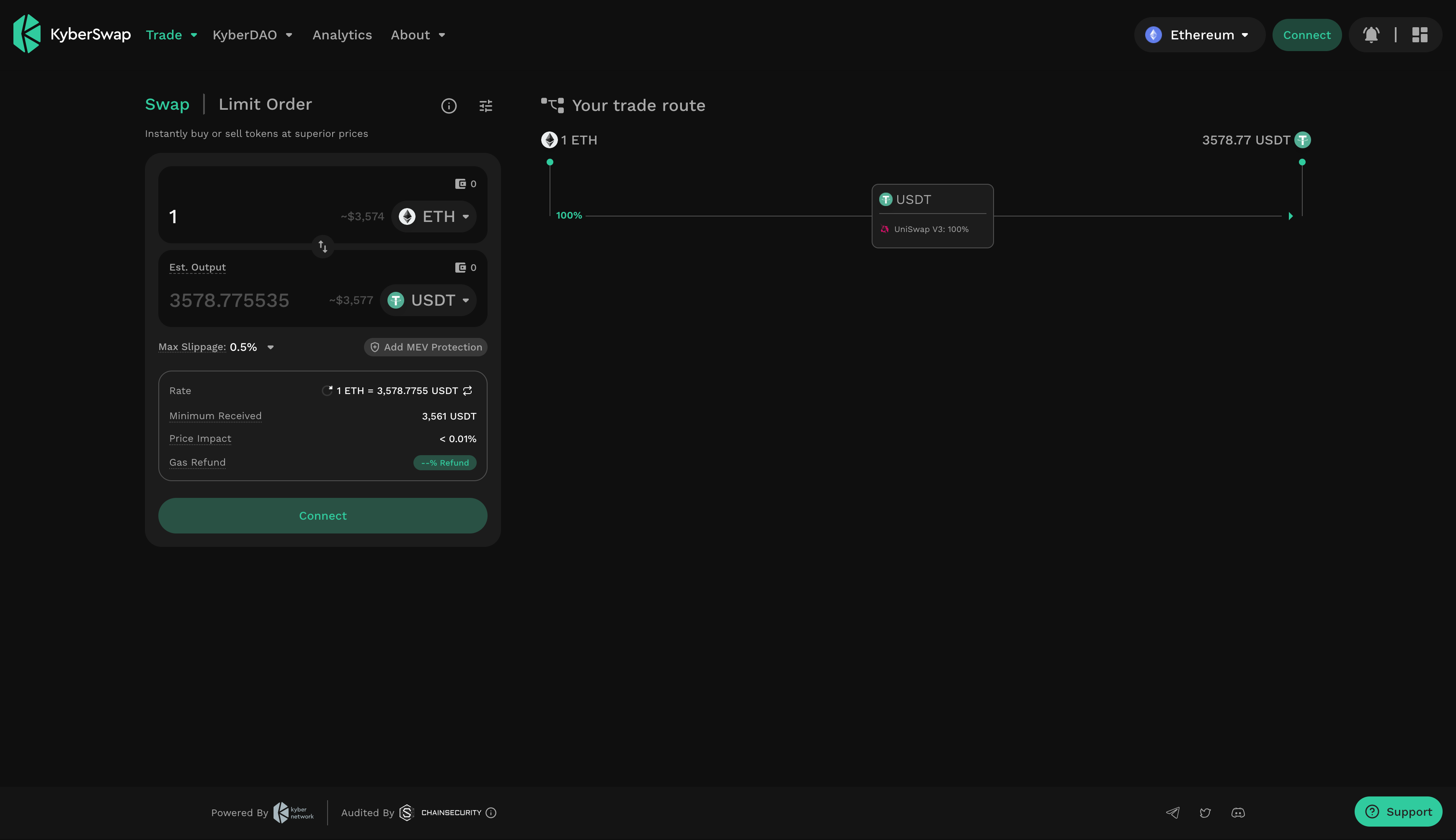
Task: Open the KyberDAO dropdown menu
Action: (x=252, y=35)
